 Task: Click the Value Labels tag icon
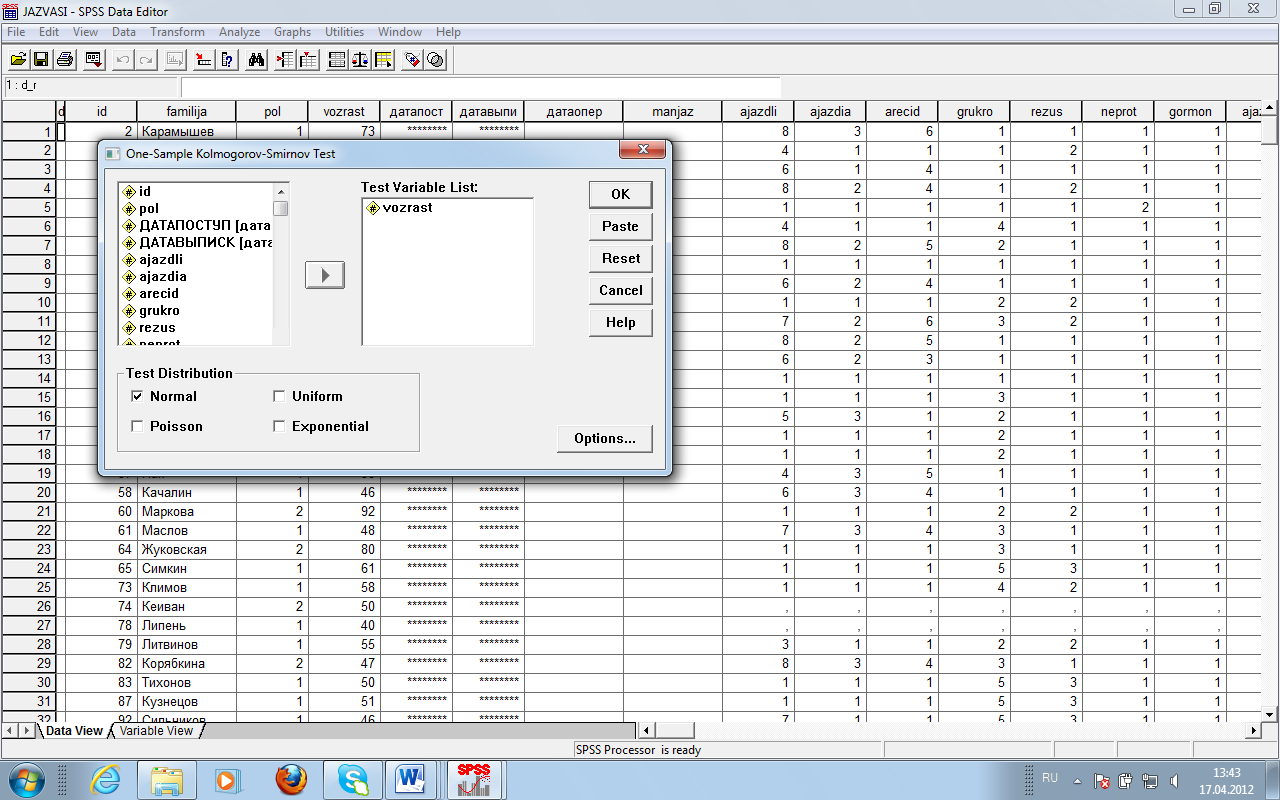pos(412,59)
